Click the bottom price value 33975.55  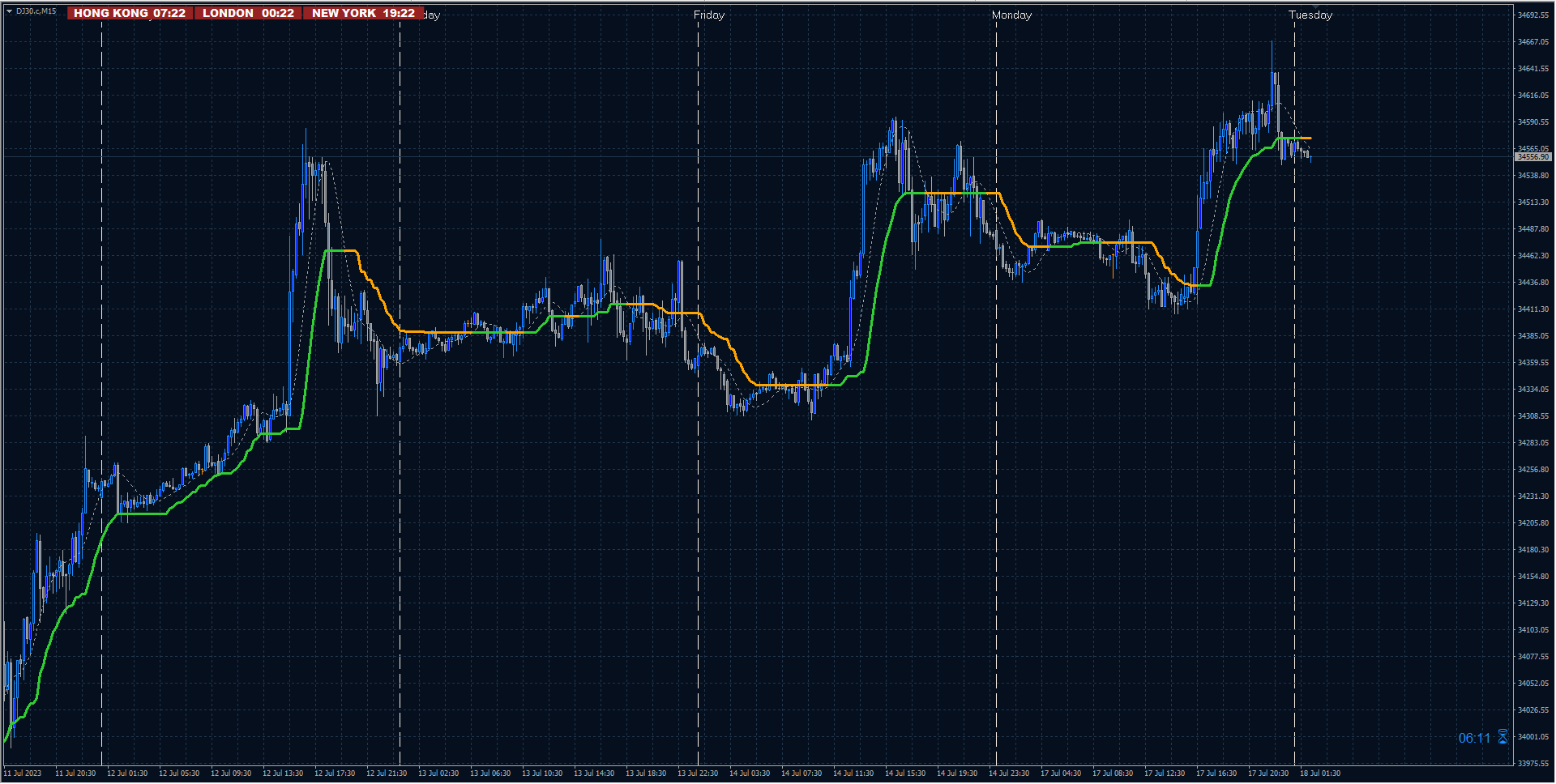(x=1535, y=761)
